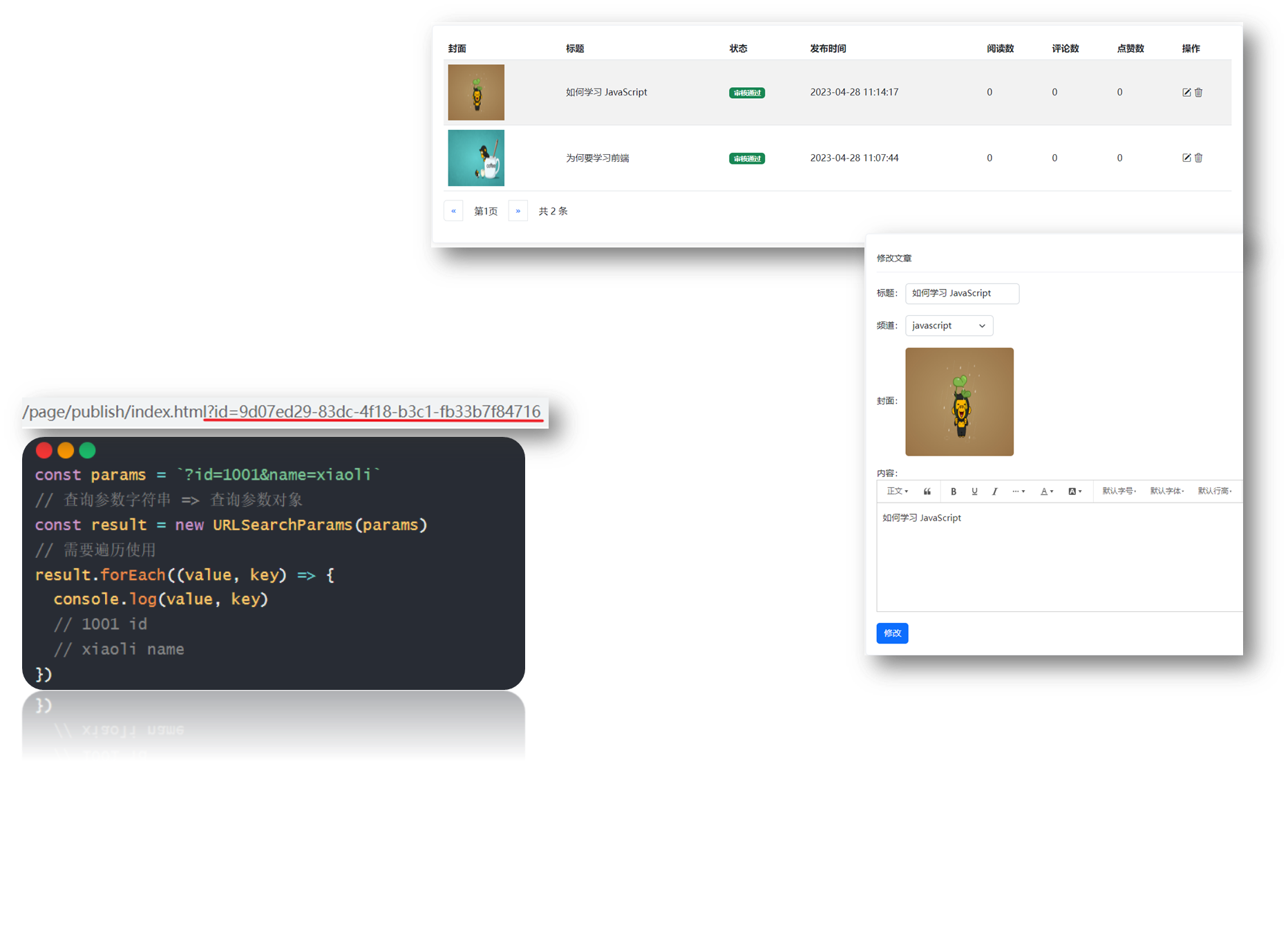Open the 默认字体 font family dropdown

pyautogui.click(x=1166, y=492)
